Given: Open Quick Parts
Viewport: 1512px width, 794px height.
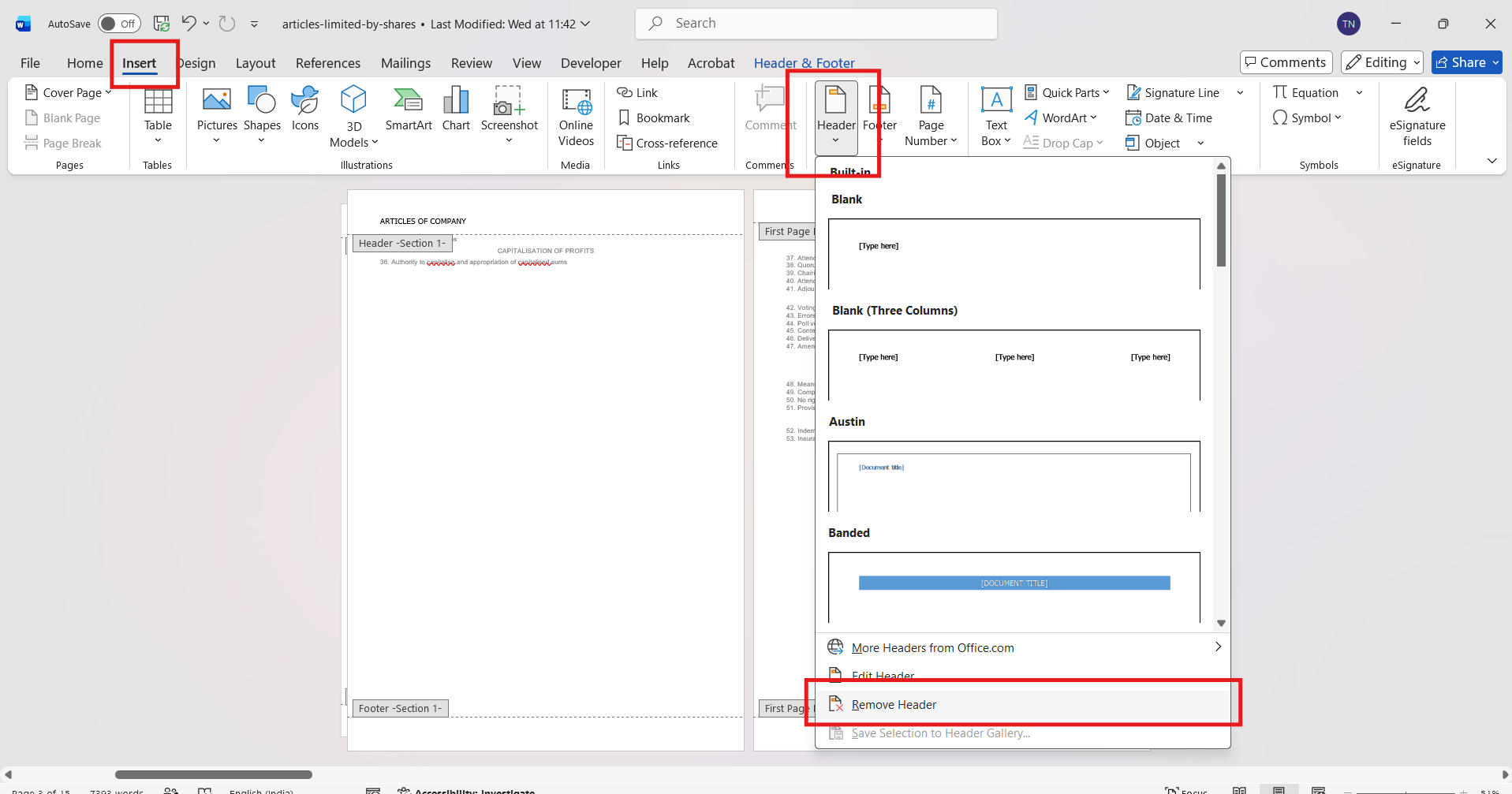Looking at the screenshot, I should point(1066,92).
